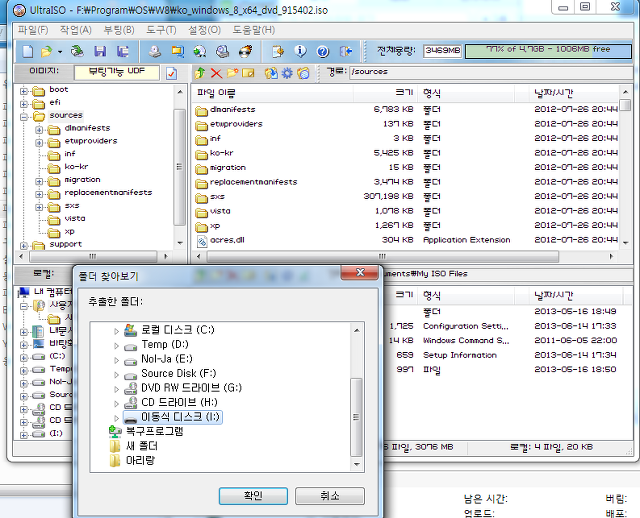Image resolution: width=640 pixels, height=518 pixels.
Task: Click the 취소 button
Action: [x=329, y=496]
